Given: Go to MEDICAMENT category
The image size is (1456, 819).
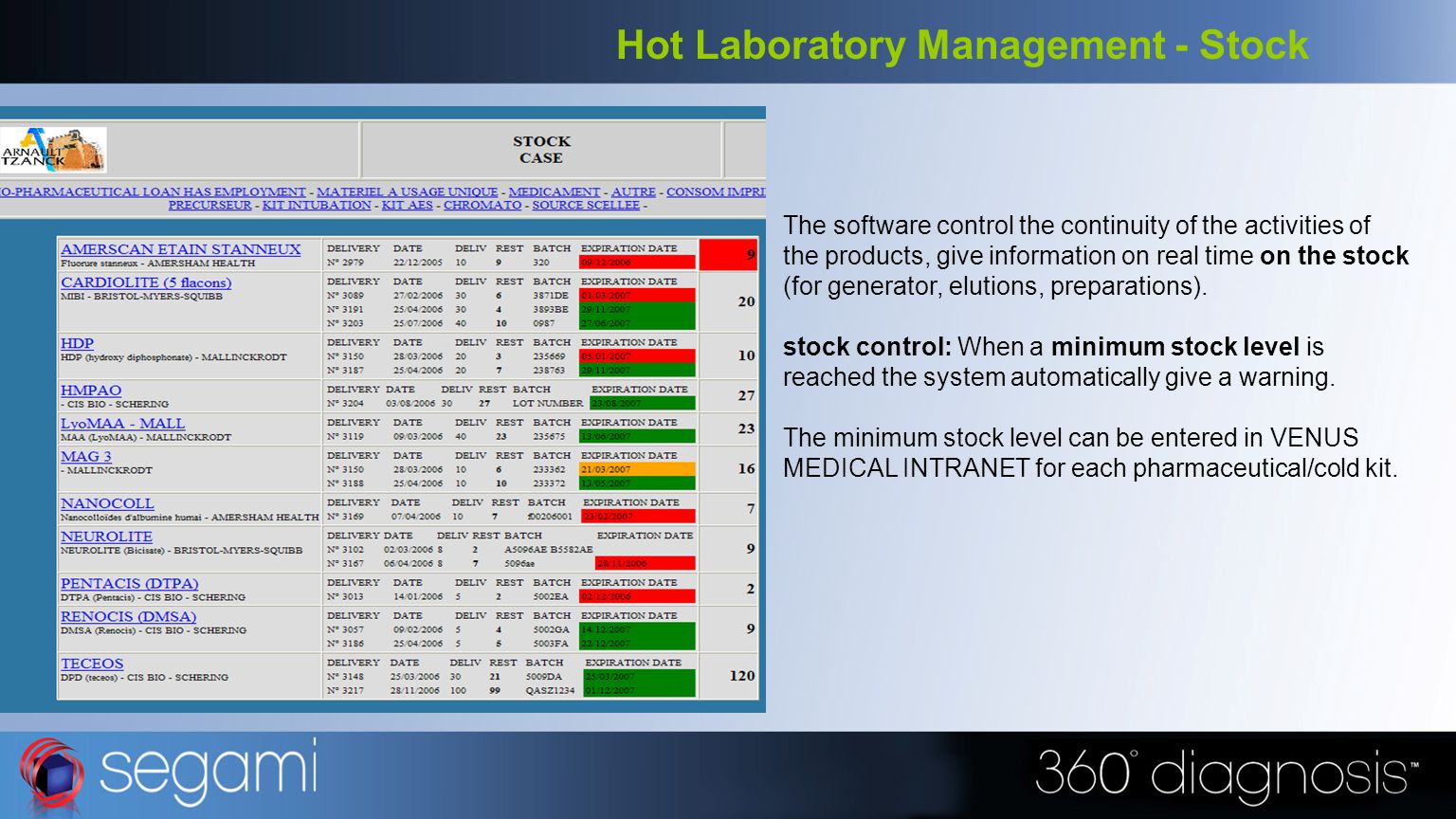Looking at the screenshot, I should (x=554, y=191).
